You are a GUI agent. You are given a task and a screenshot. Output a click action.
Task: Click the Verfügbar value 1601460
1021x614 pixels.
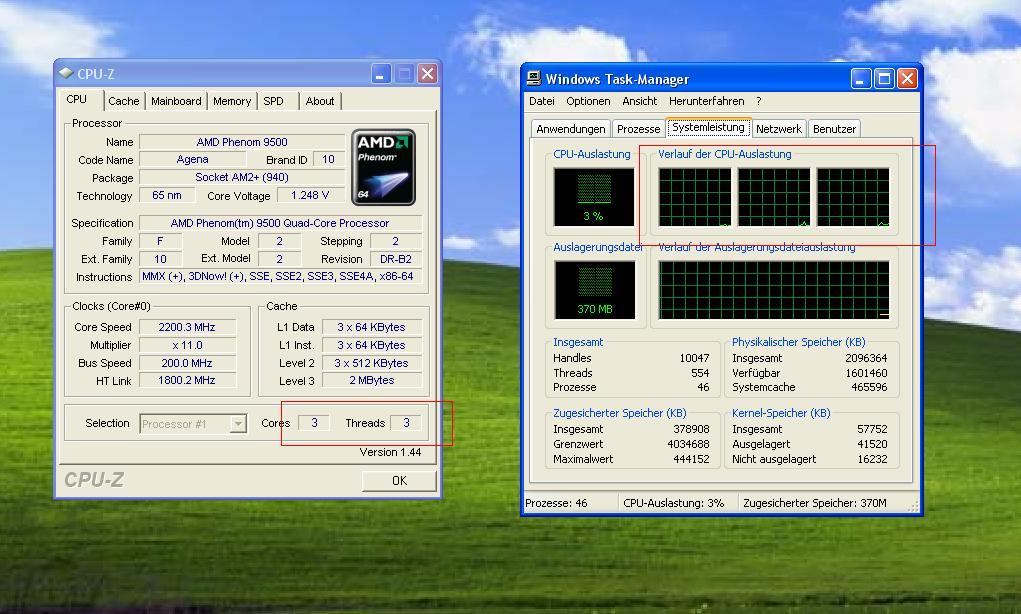pyautogui.click(x=866, y=373)
